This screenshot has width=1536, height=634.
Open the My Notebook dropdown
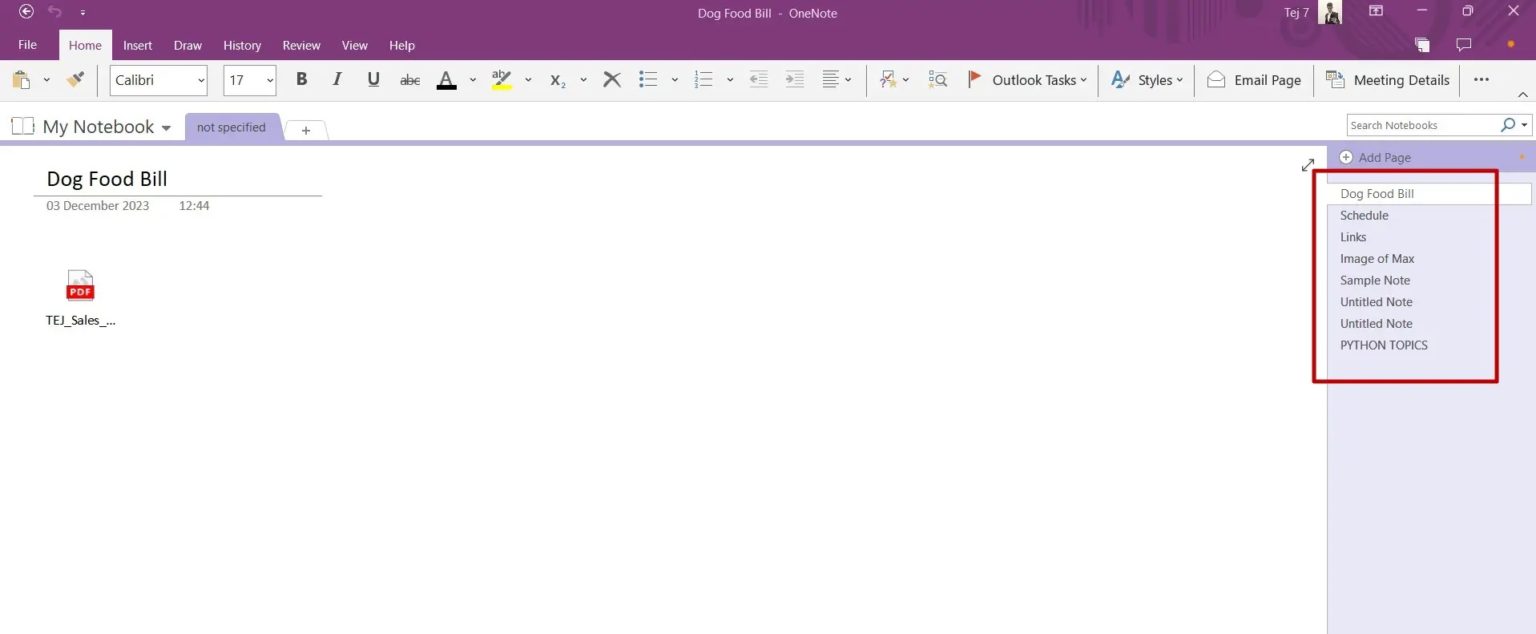tap(166, 126)
